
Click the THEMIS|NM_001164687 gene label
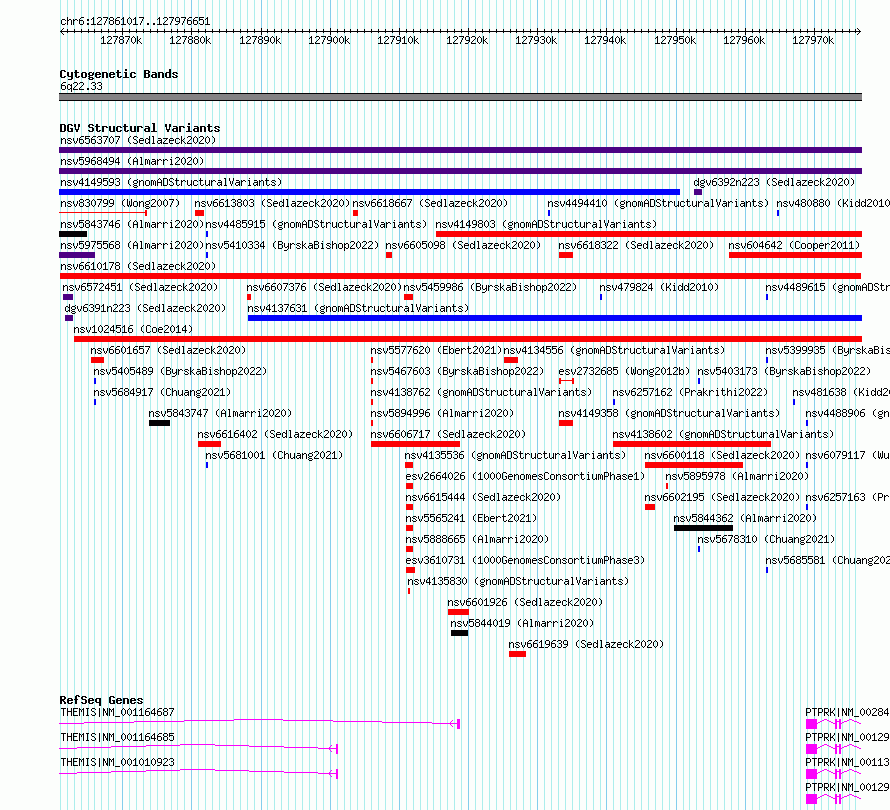(117, 712)
